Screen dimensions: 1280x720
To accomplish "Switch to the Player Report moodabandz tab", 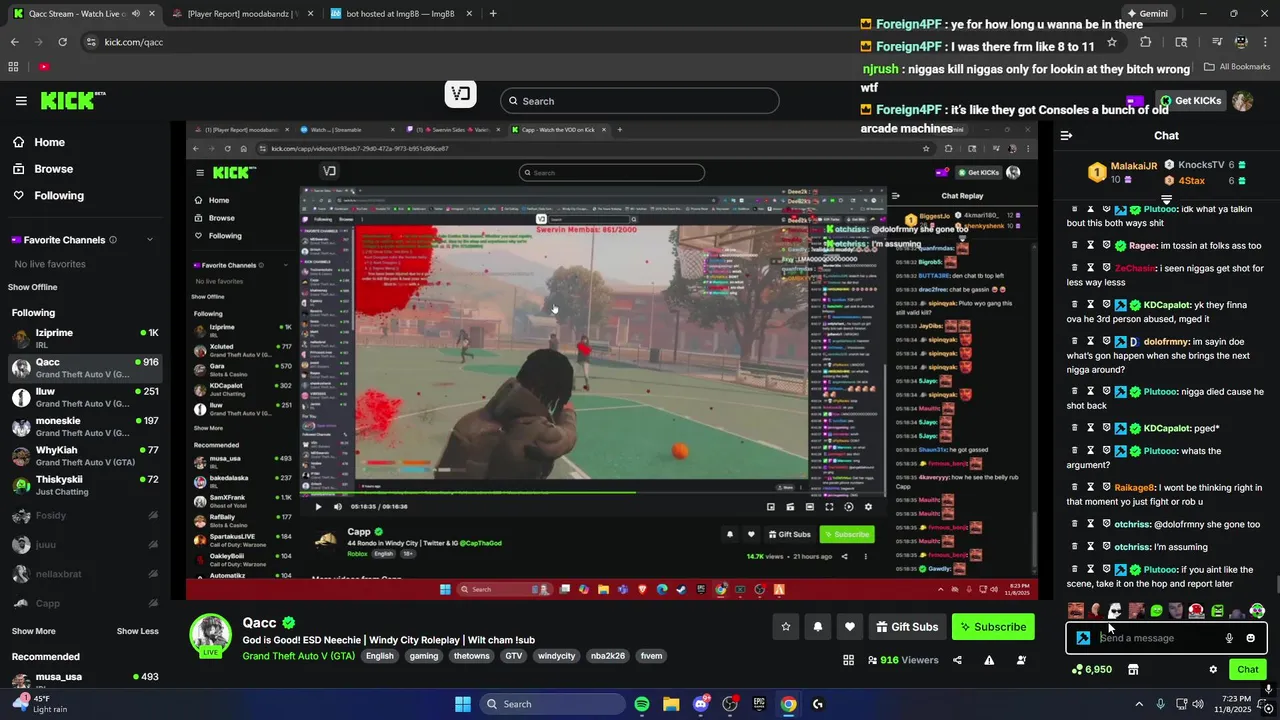I will [x=242, y=14].
